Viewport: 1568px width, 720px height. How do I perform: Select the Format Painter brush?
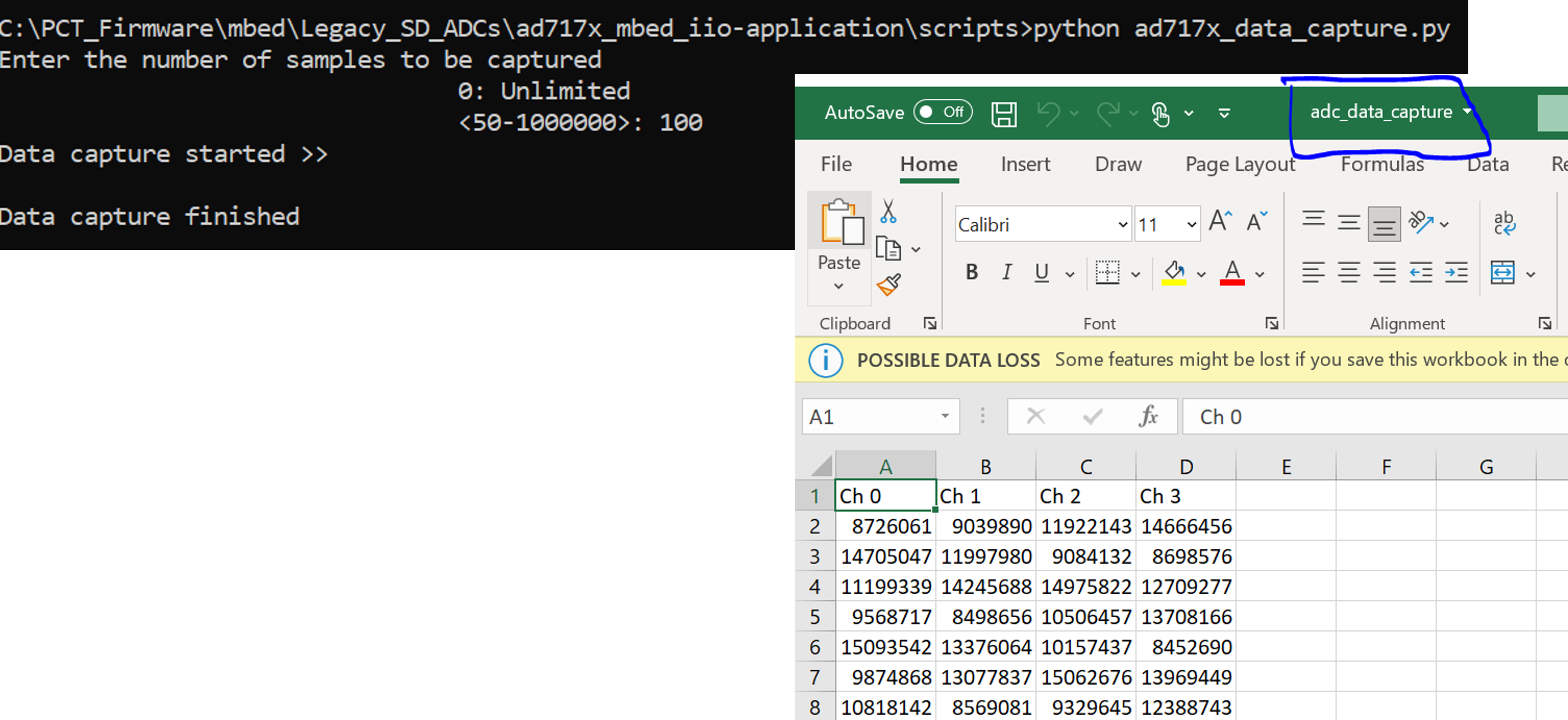coord(888,284)
